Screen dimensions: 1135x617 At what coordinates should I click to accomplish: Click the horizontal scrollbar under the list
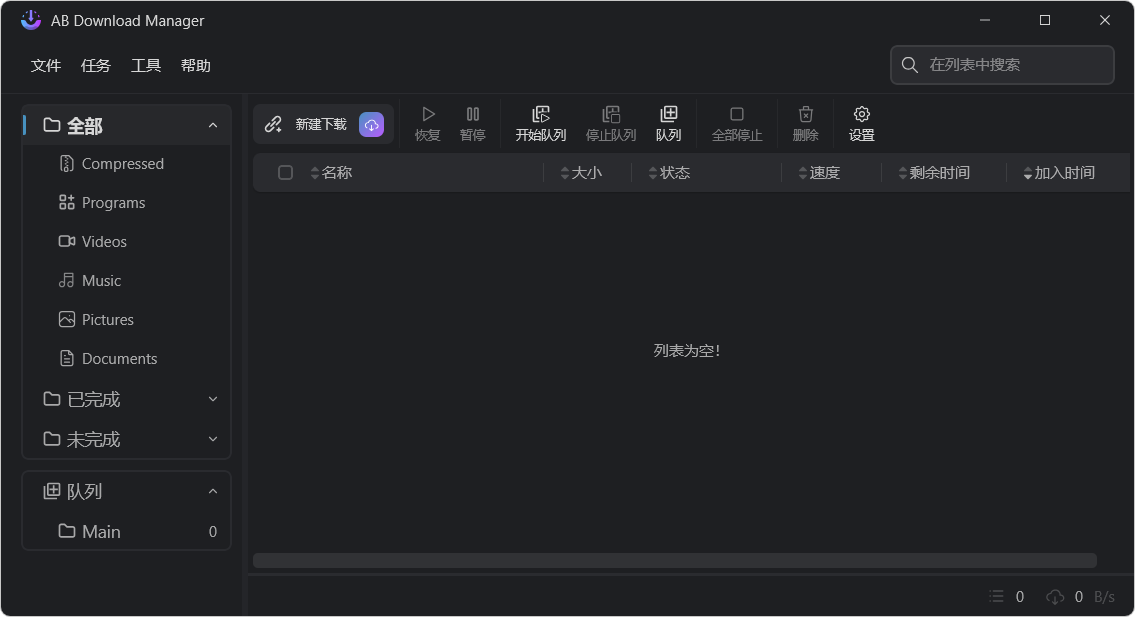pos(675,561)
